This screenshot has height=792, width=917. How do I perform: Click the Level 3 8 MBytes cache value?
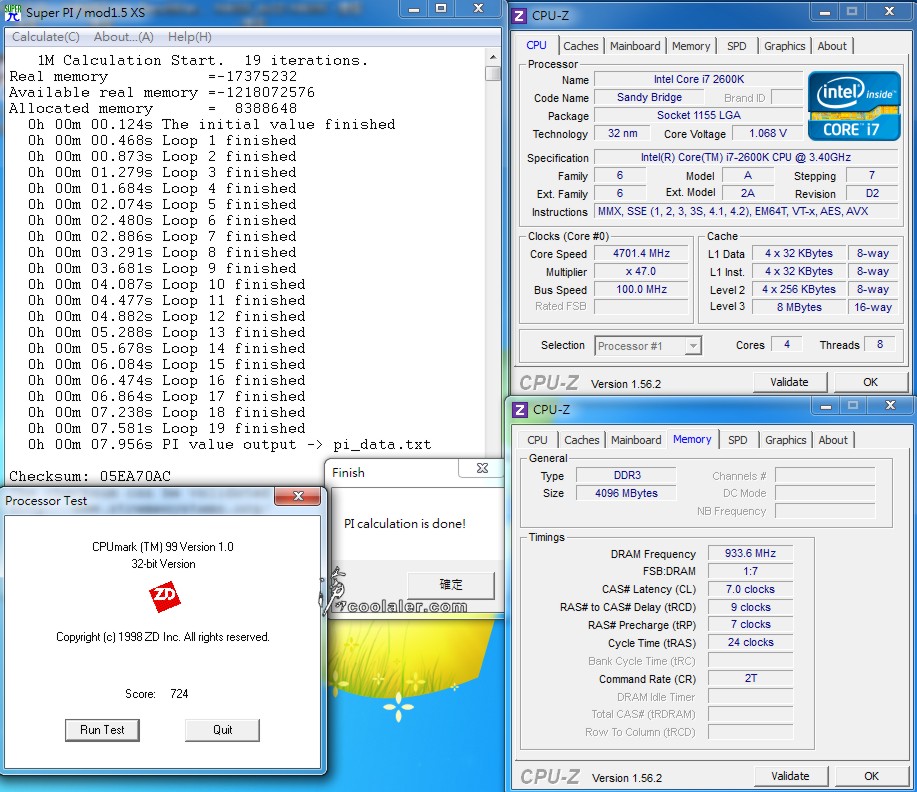click(x=799, y=307)
